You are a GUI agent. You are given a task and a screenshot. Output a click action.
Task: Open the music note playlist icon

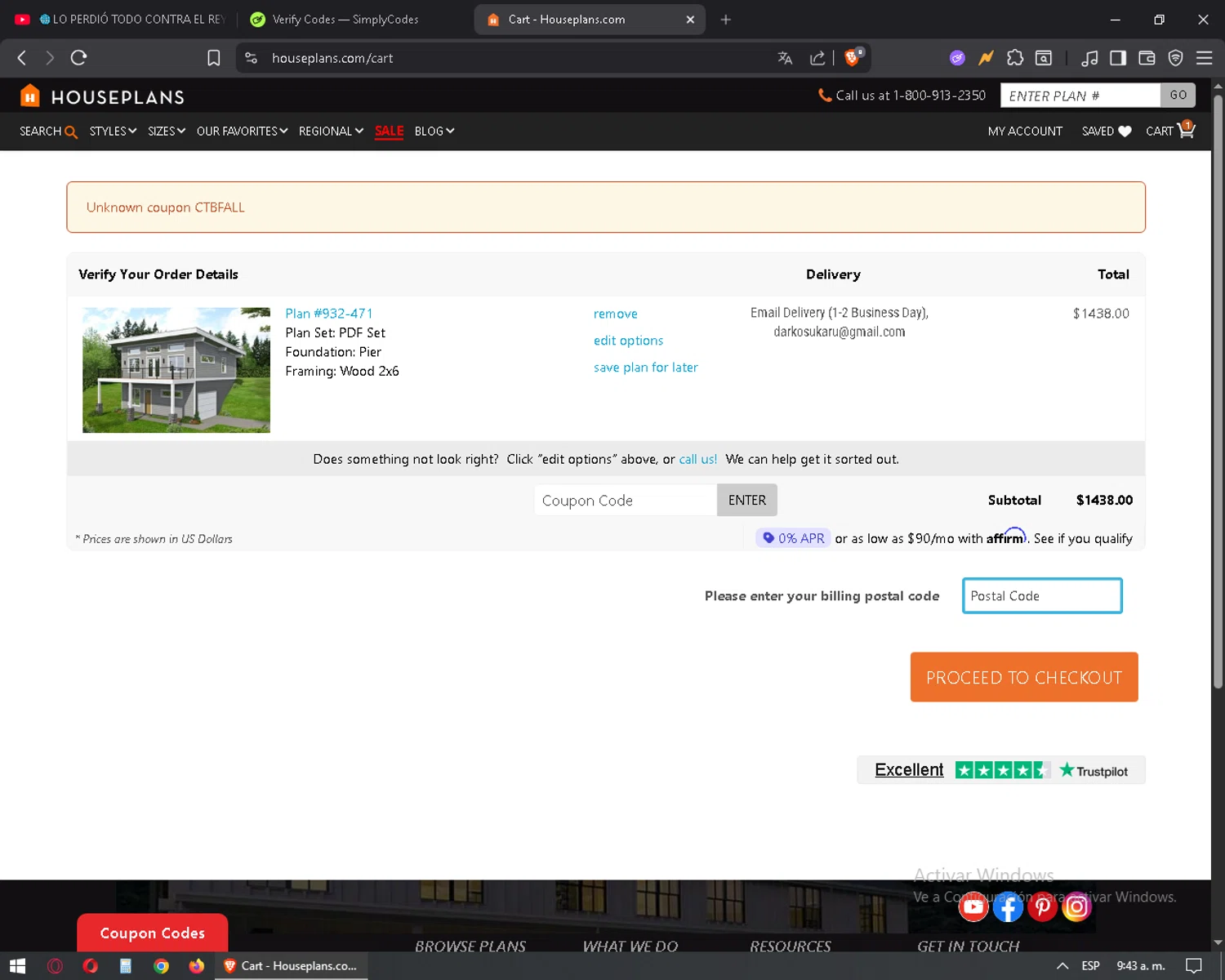click(1089, 58)
